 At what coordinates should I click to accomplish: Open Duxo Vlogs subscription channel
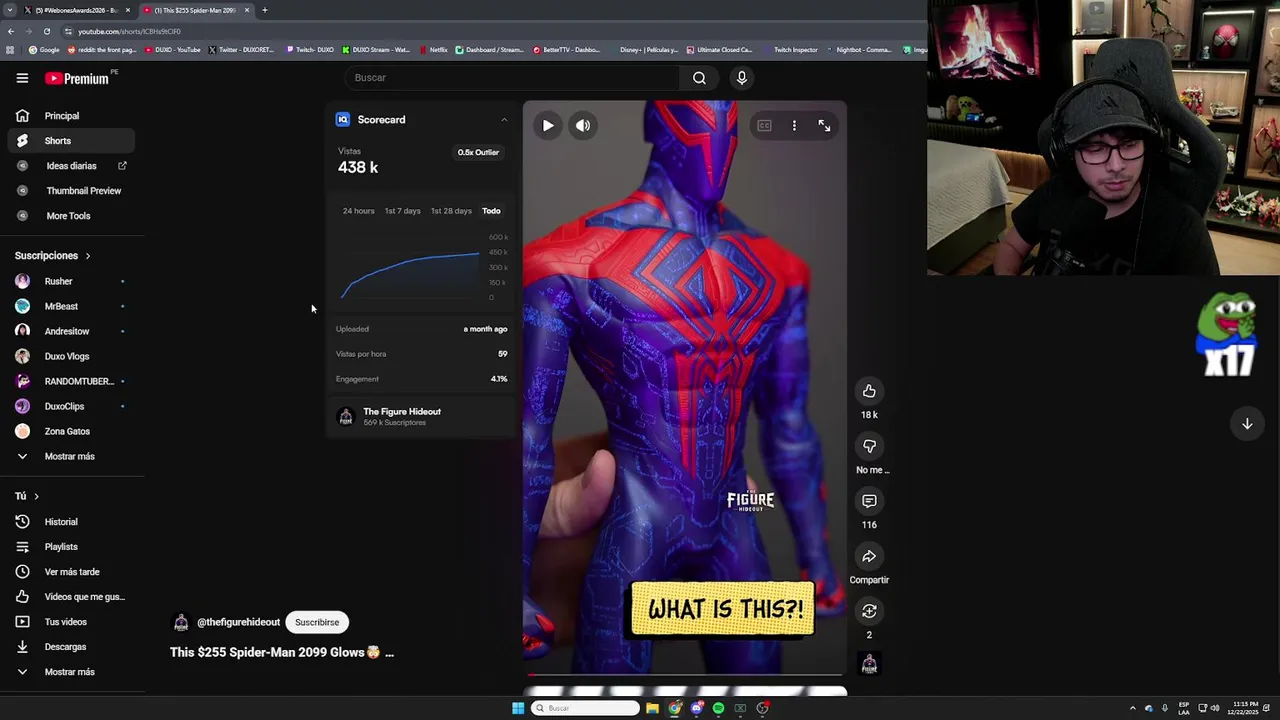[70, 357]
